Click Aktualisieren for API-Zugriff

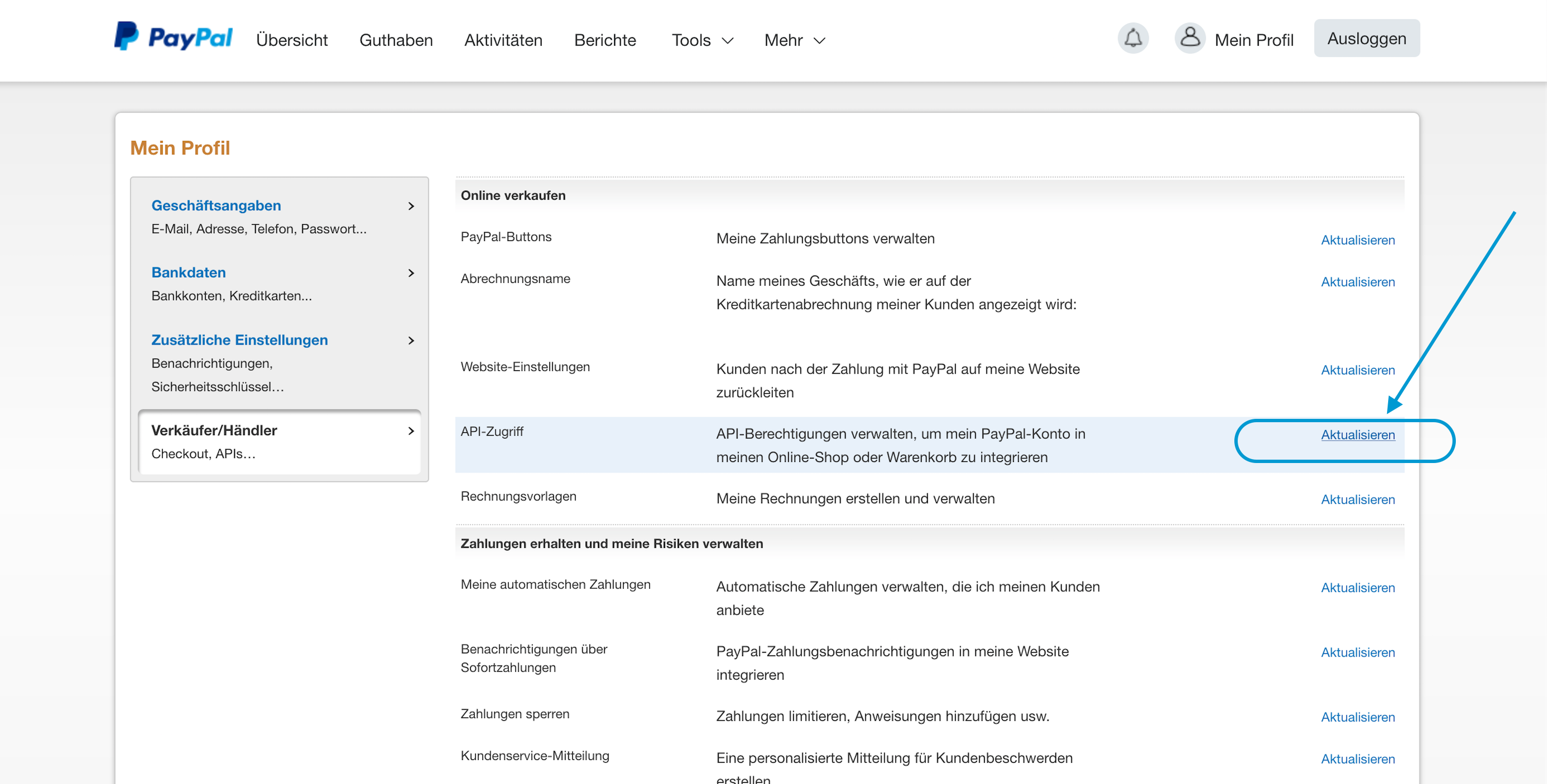click(1357, 434)
